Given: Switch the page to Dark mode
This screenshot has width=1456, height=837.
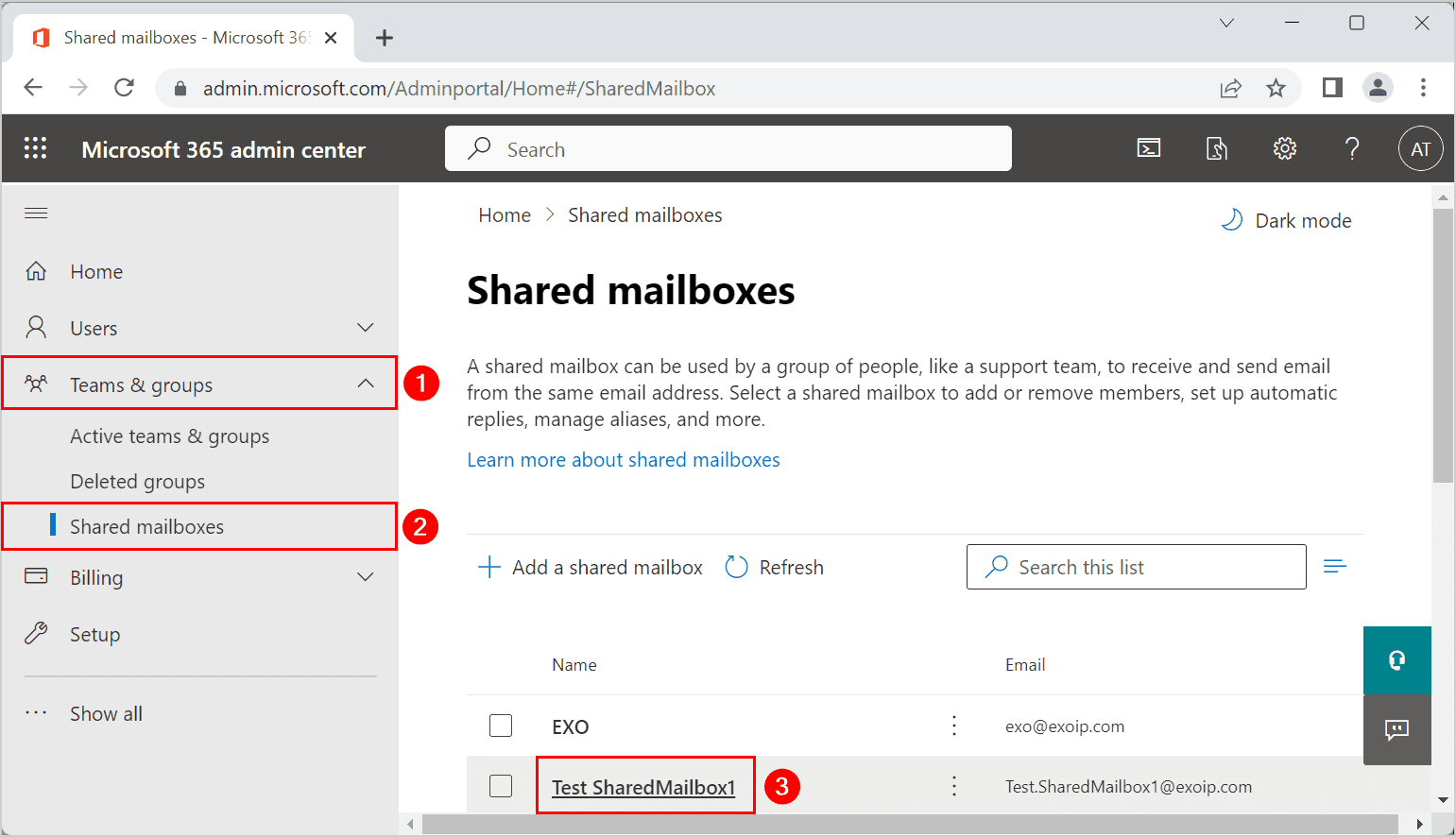Looking at the screenshot, I should pyautogui.click(x=1285, y=220).
